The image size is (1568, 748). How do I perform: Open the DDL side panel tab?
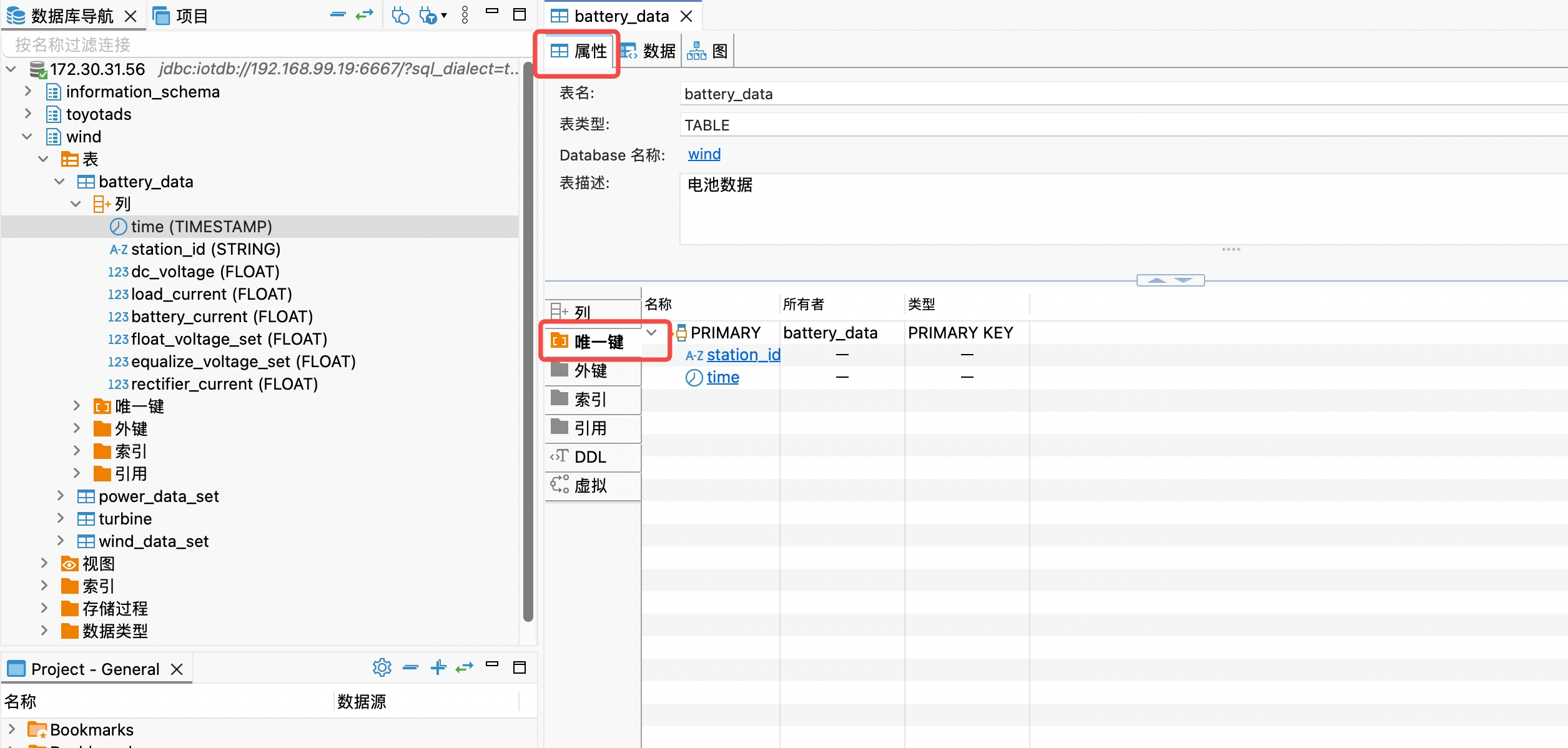[589, 457]
